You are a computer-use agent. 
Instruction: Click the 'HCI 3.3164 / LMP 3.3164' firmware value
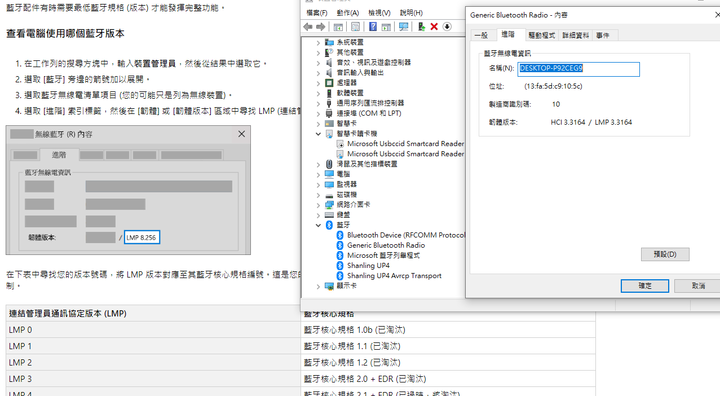pos(591,122)
